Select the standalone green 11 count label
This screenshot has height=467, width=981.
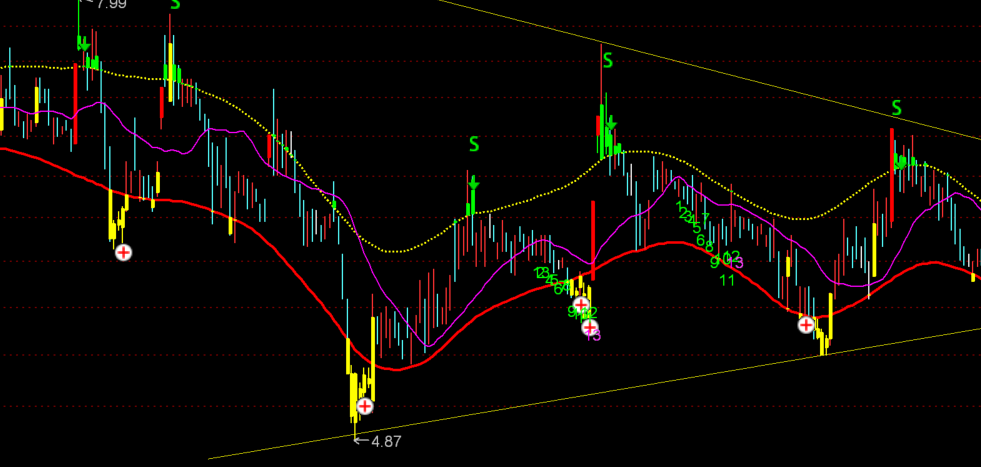(x=726, y=280)
